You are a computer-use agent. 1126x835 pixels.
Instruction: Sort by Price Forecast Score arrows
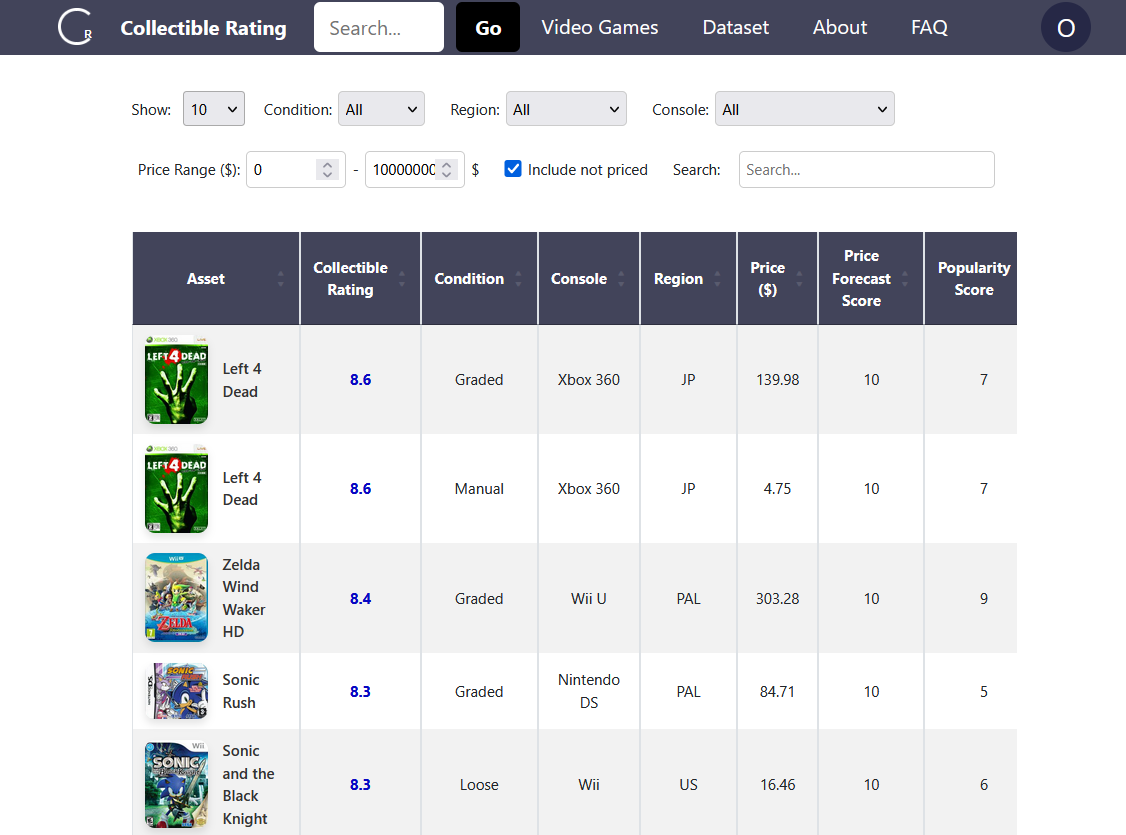[x=905, y=279]
